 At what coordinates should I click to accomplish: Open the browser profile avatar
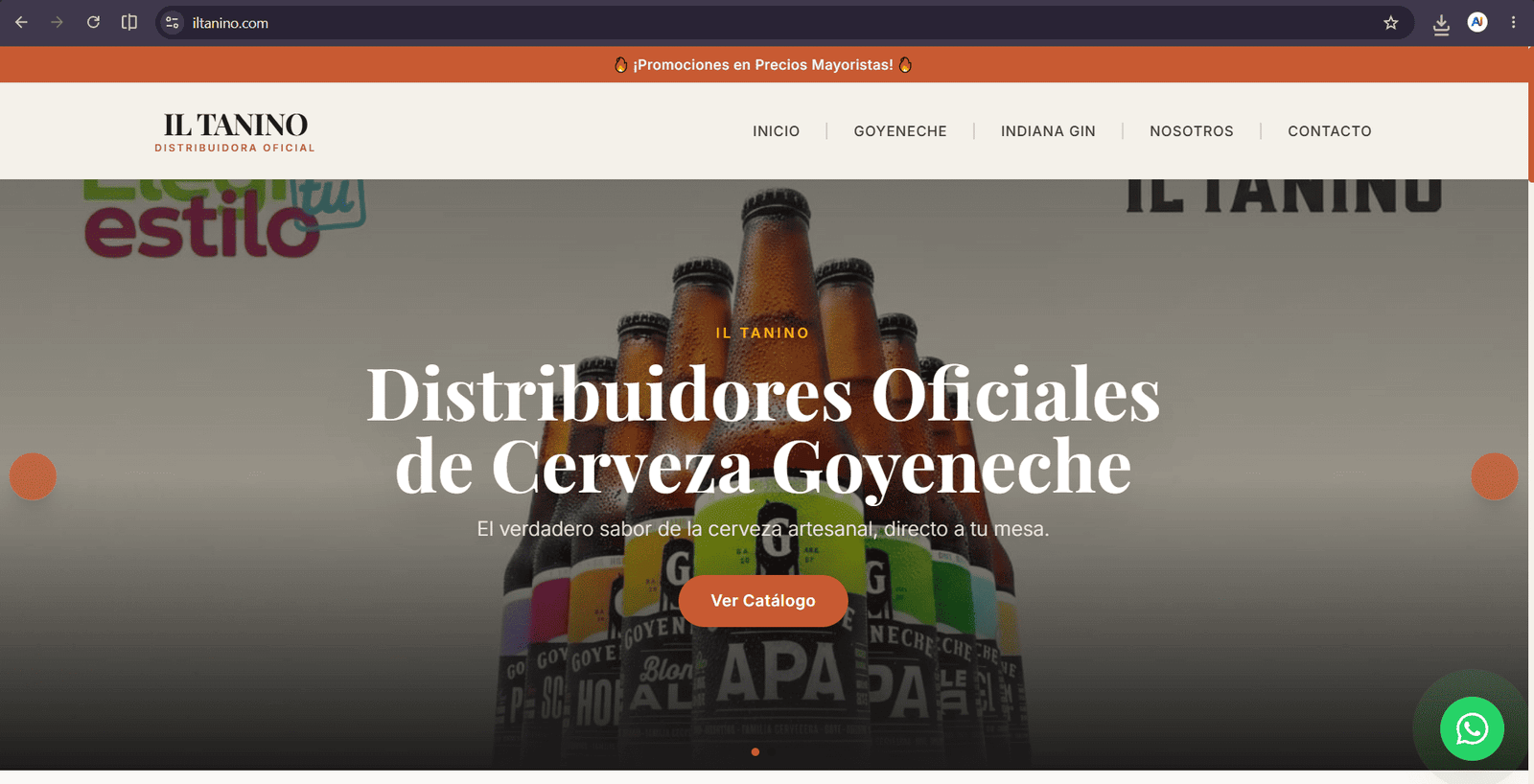pos(1477,22)
